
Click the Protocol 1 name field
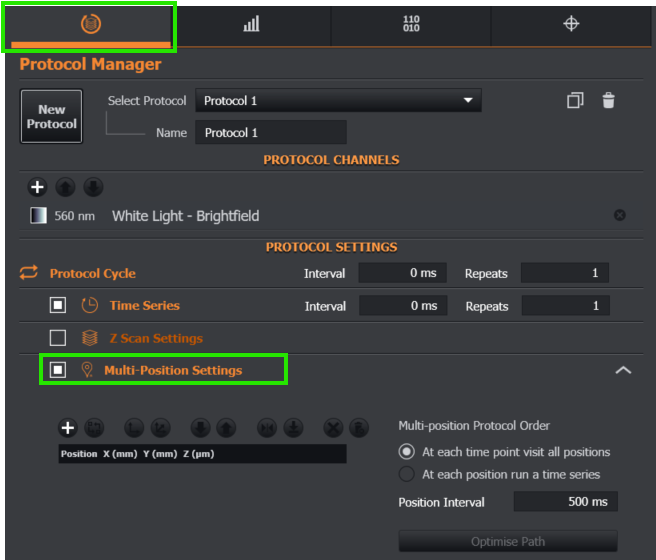(271, 133)
